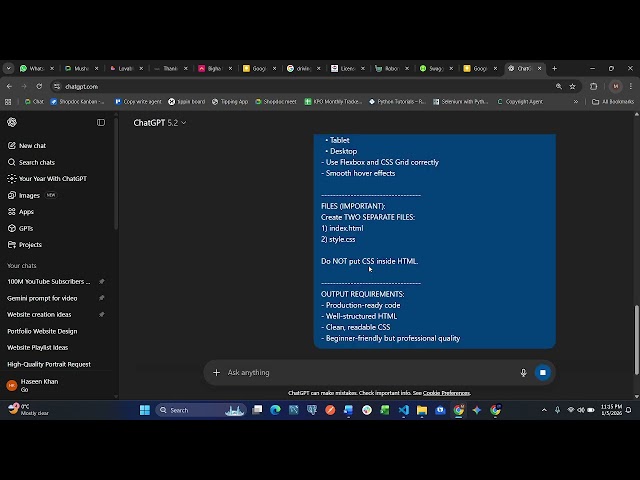
Task: Click the ChatGPT logo in sidebar
Action: click(x=12, y=122)
